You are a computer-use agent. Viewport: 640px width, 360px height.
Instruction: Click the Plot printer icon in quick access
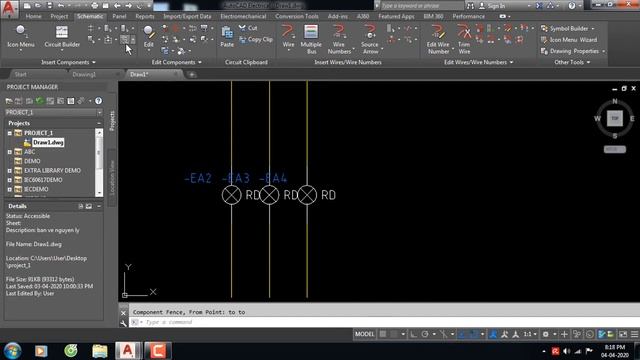point(95,6)
